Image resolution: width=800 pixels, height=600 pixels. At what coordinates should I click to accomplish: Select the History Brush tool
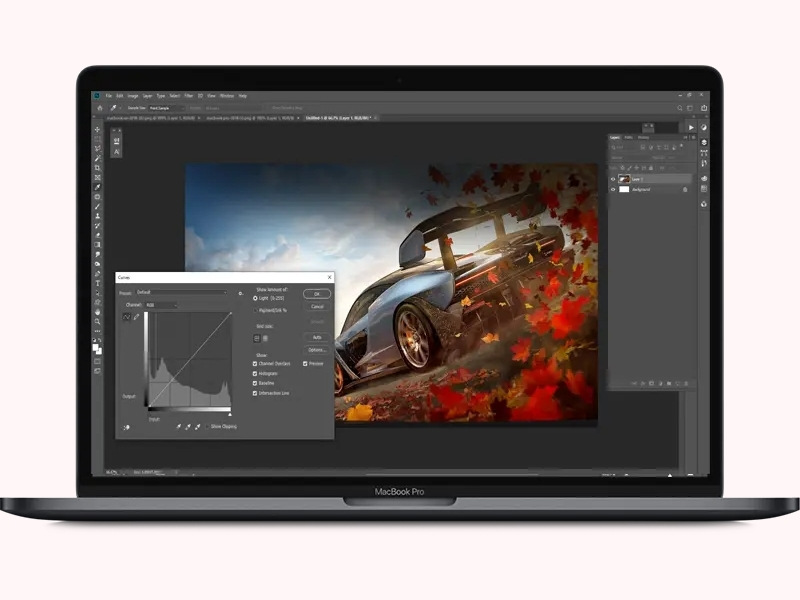point(97,226)
